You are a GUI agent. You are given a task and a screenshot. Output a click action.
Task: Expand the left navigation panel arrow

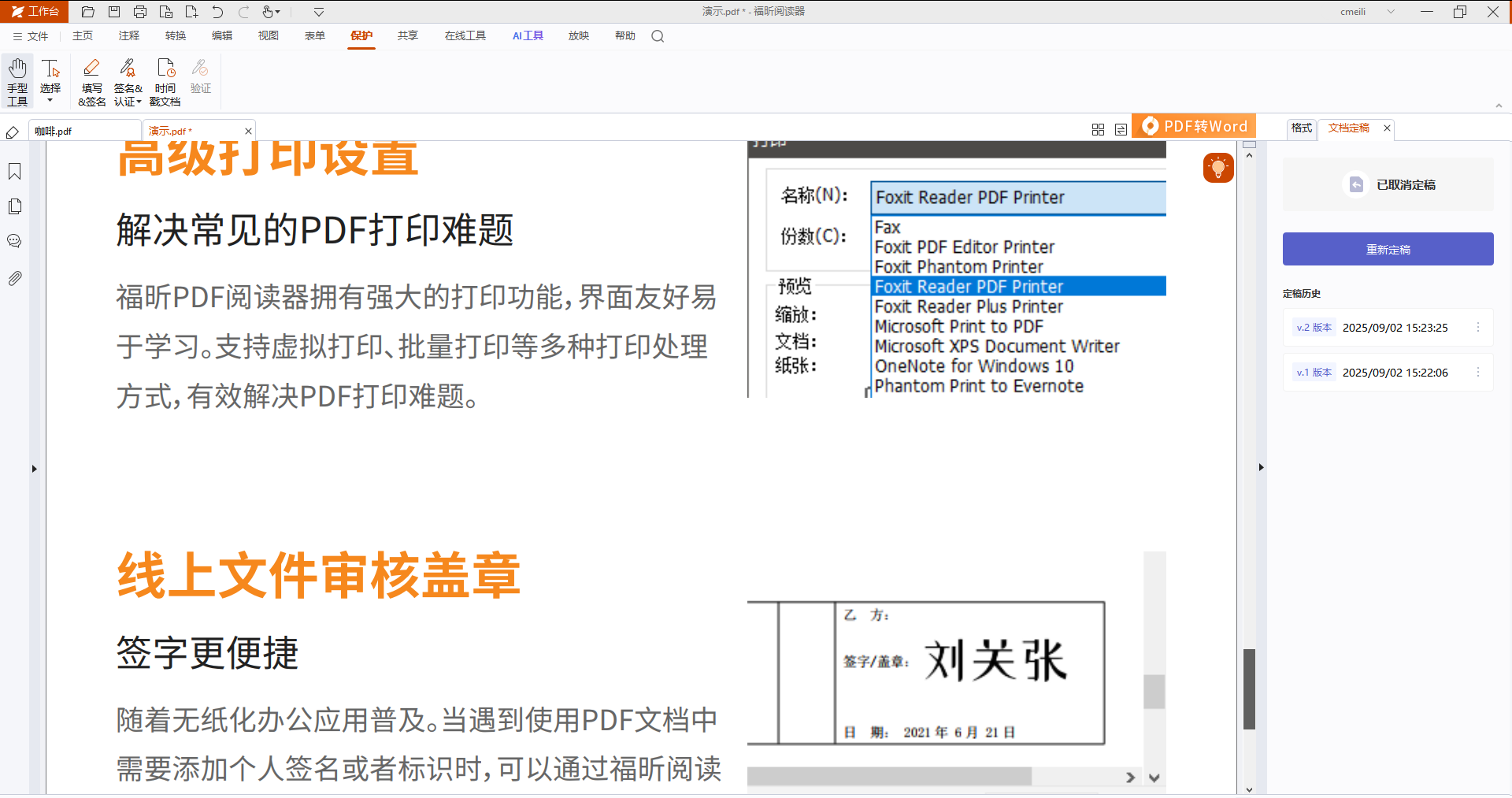click(x=34, y=469)
